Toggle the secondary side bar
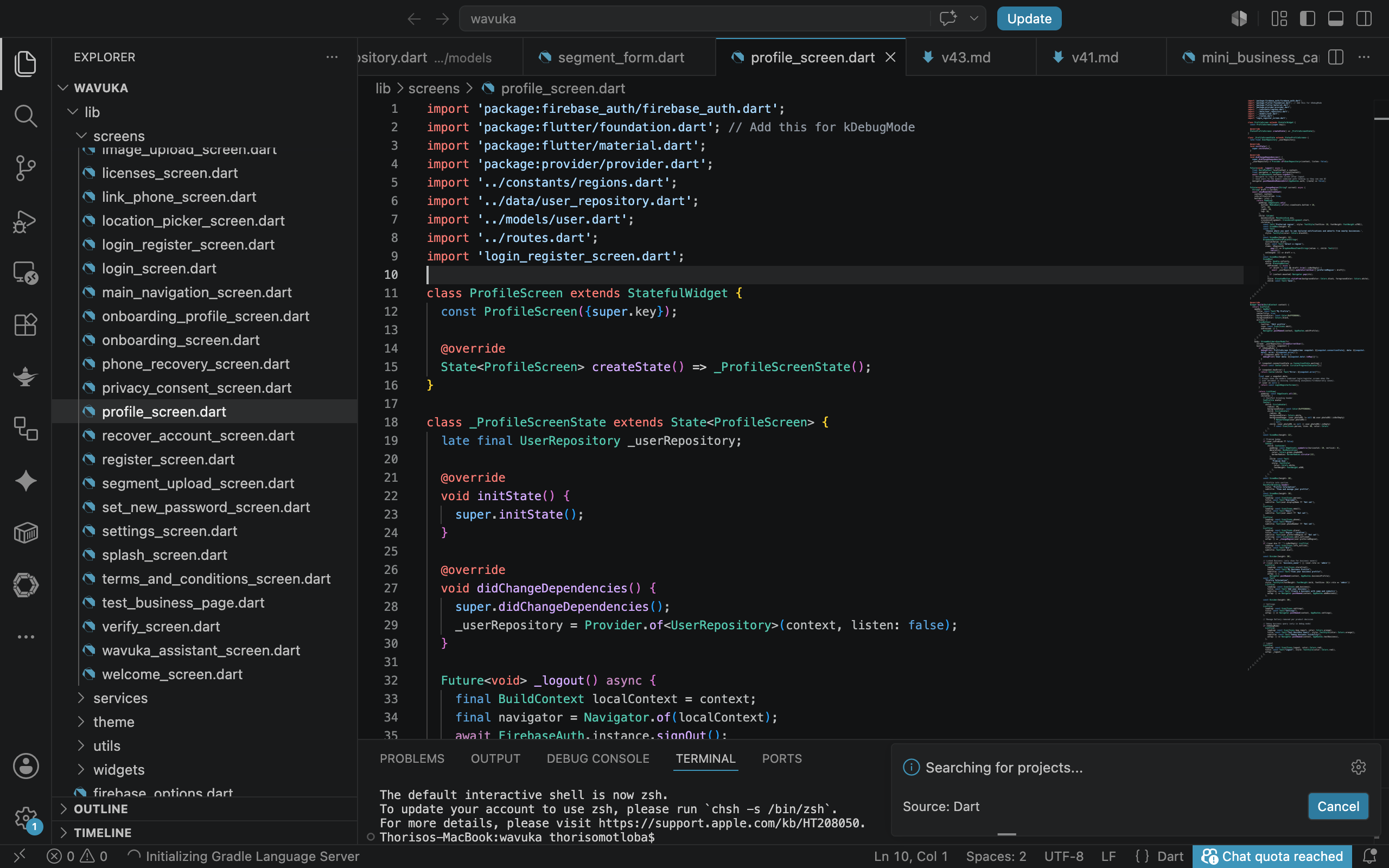Screen dimensions: 1389x868 tap(1365, 18)
